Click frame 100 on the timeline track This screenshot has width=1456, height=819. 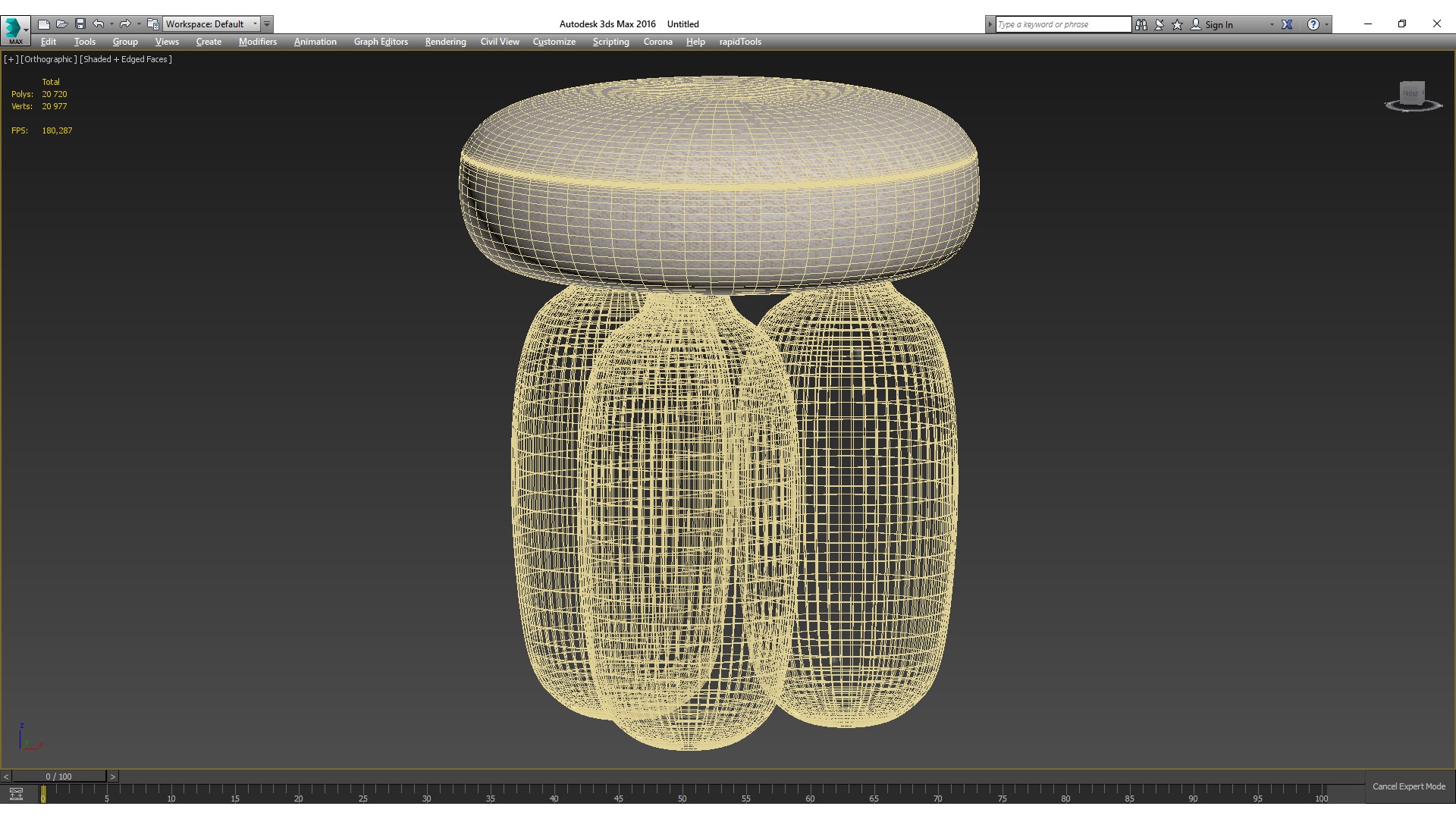tap(1321, 794)
